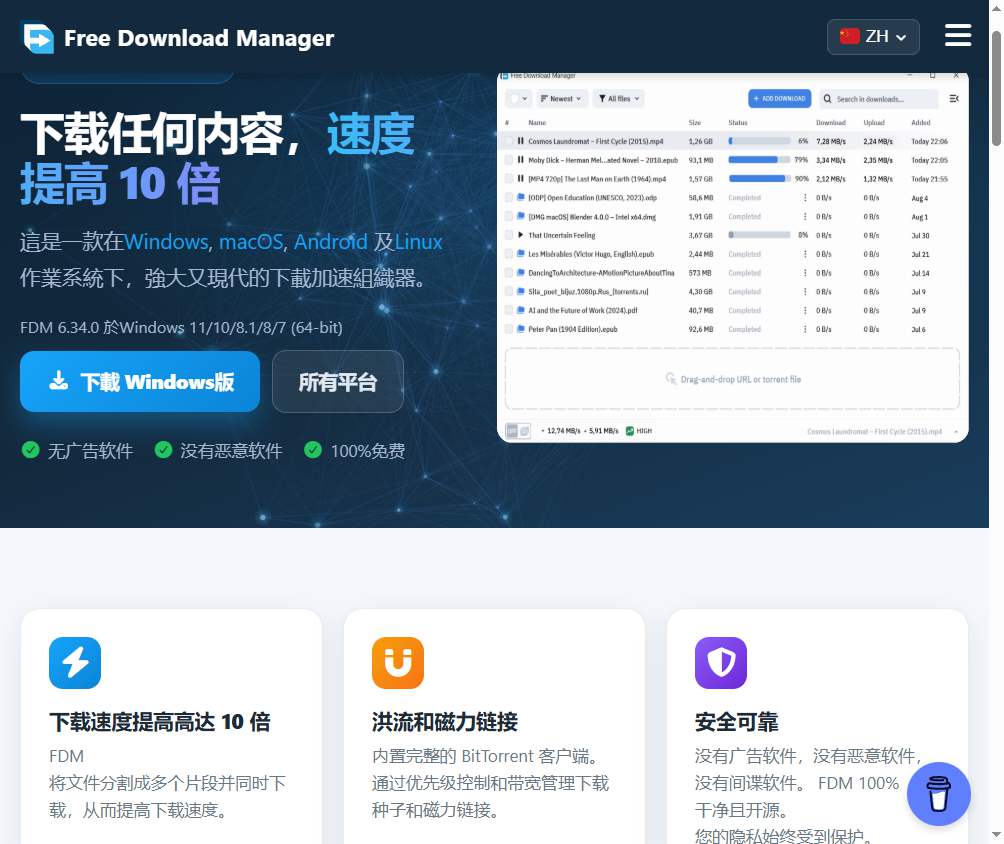The image size is (1004, 844).
Task: Click folder icon for Peter Pan epub
Action: pos(521,329)
